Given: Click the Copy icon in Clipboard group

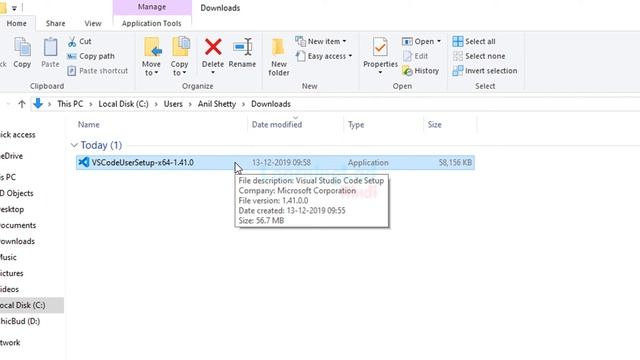Looking at the screenshot, I should click(x=22, y=48).
